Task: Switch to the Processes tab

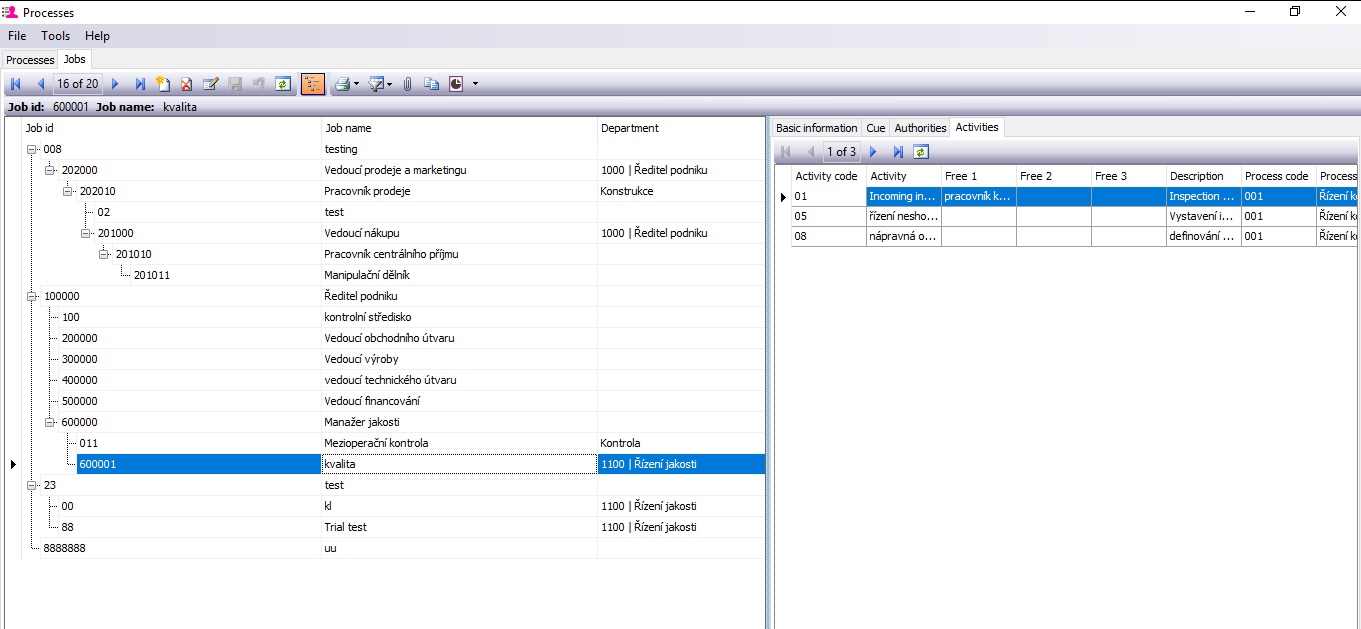Action: coord(30,60)
